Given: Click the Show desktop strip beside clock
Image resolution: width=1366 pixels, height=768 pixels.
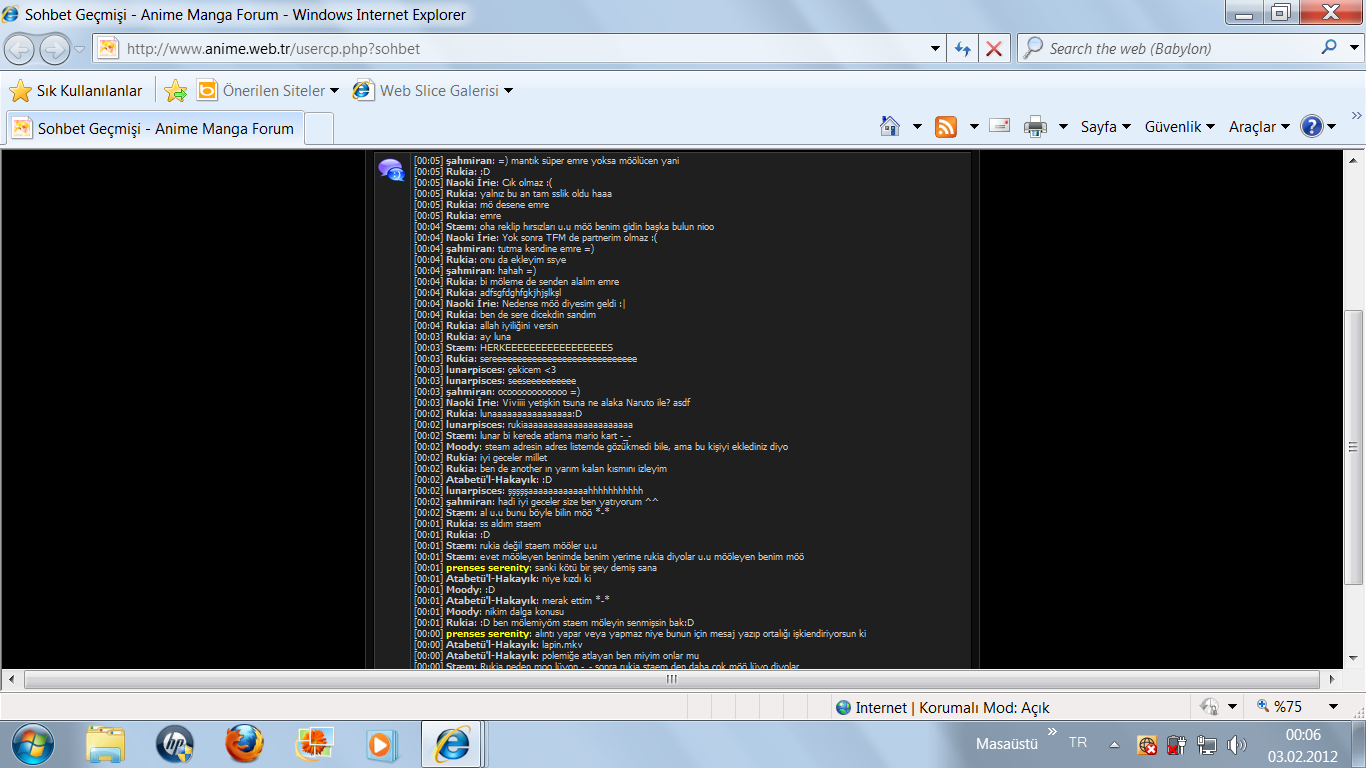Looking at the screenshot, I should [x=1358, y=745].
